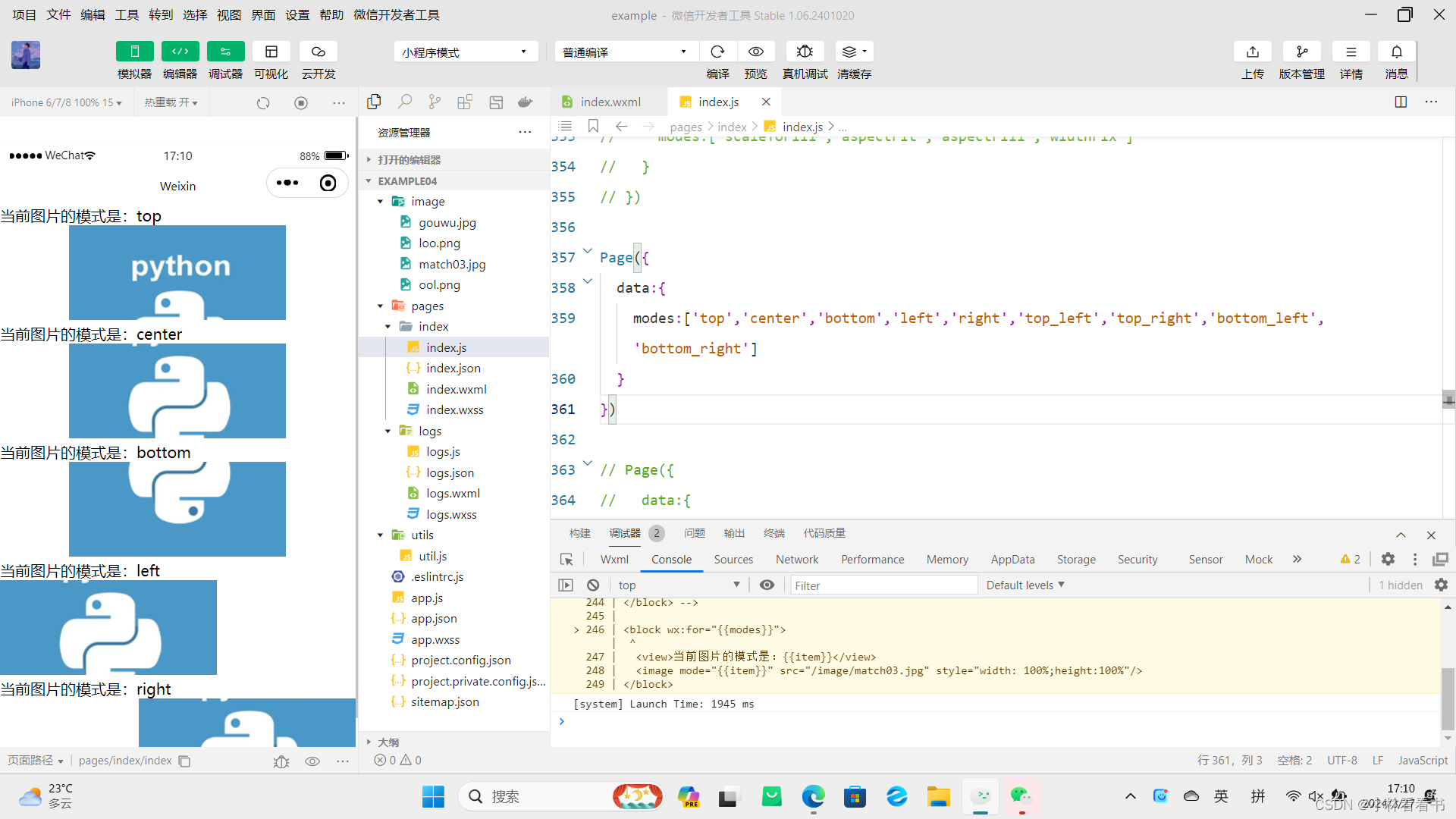Open the DevTools settings gear
This screenshot has height=819, width=1456.
[x=1388, y=559]
